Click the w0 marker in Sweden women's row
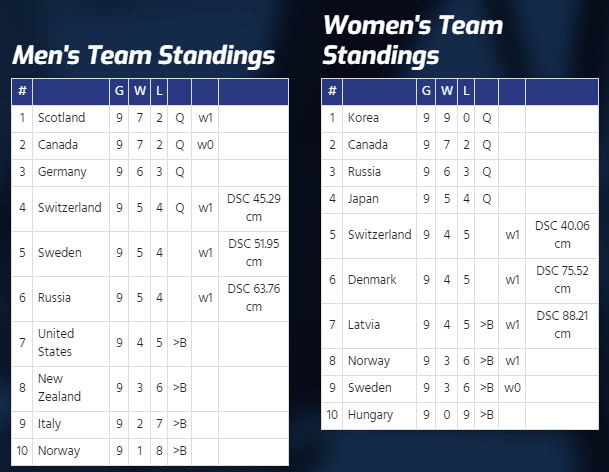 512,388
